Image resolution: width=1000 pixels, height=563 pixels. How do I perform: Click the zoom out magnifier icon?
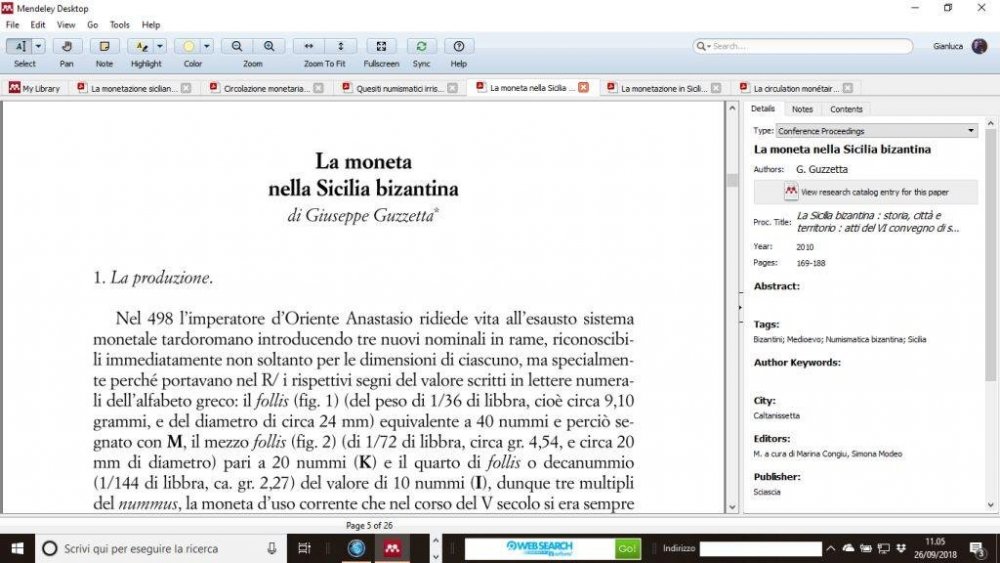click(x=237, y=47)
